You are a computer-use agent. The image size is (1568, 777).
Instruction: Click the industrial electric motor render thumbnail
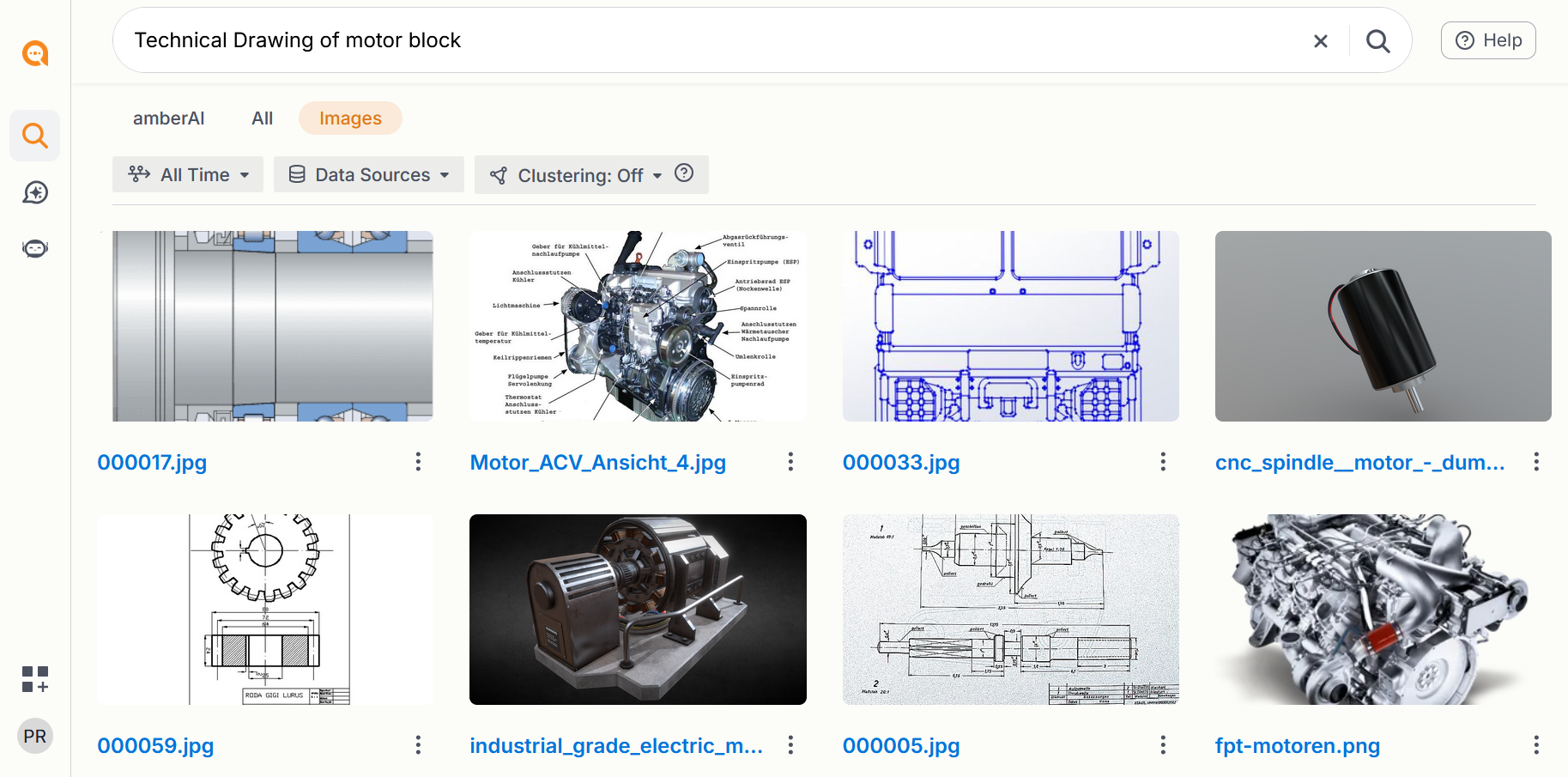click(638, 610)
